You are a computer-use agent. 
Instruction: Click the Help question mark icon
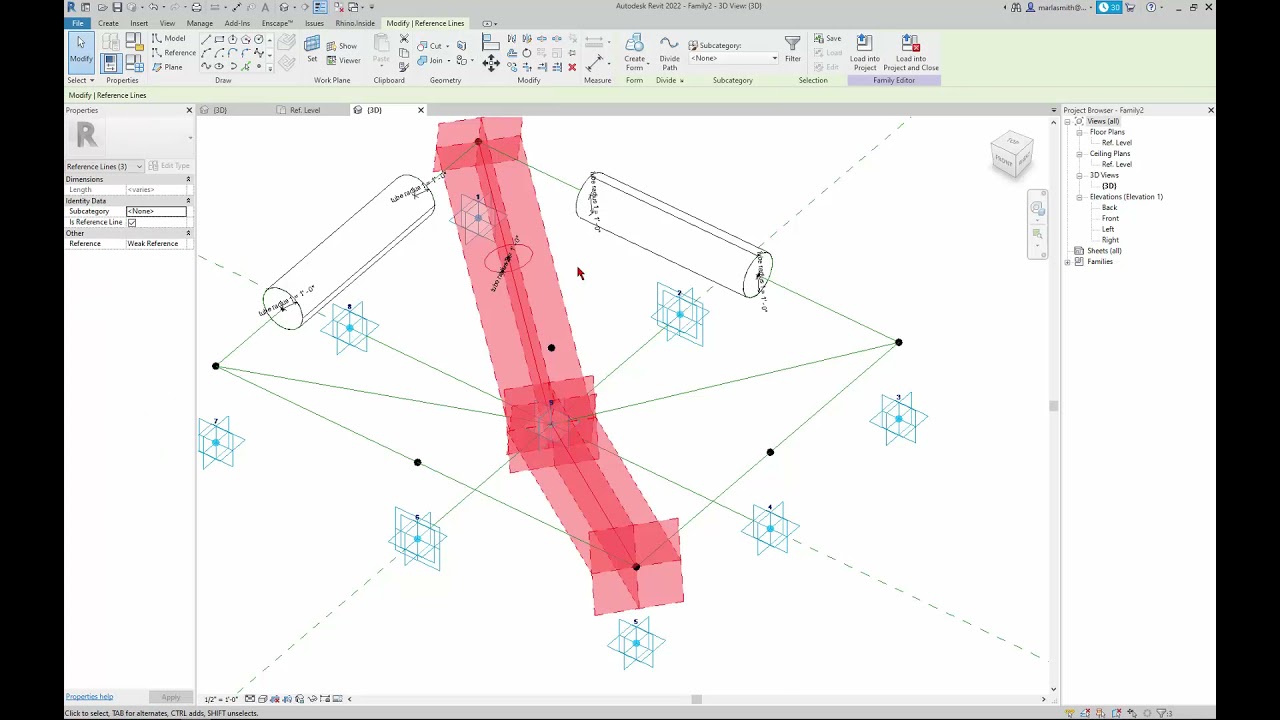tap(1151, 7)
